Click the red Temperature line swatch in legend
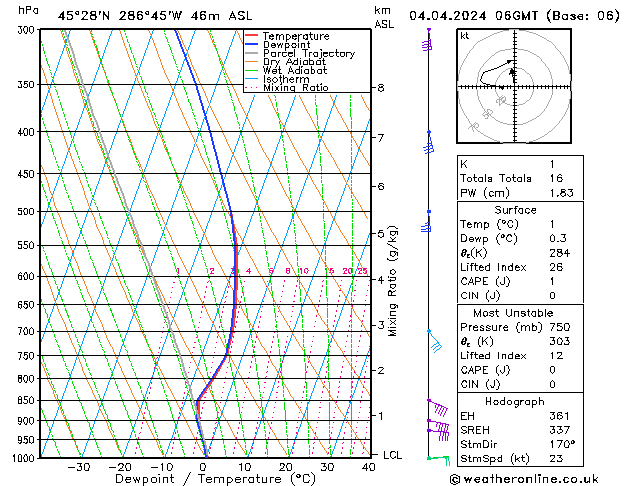 click(x=252, y=36)
